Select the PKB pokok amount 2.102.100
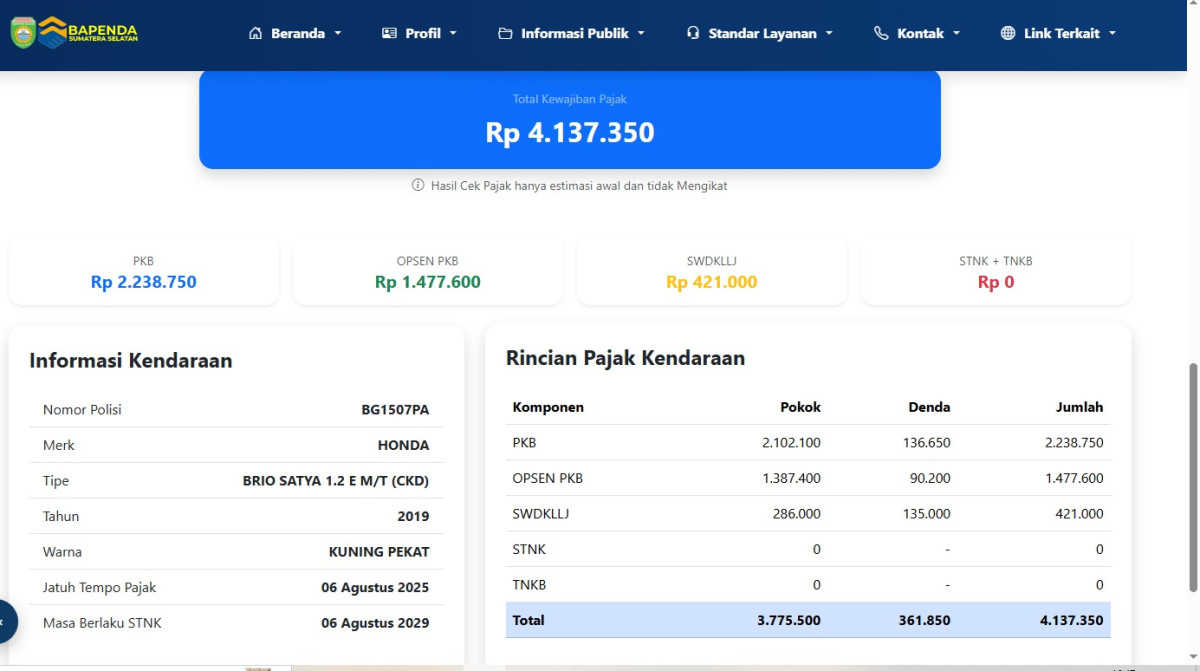Screen dimensions: 1200x671 tap(791, 443)
